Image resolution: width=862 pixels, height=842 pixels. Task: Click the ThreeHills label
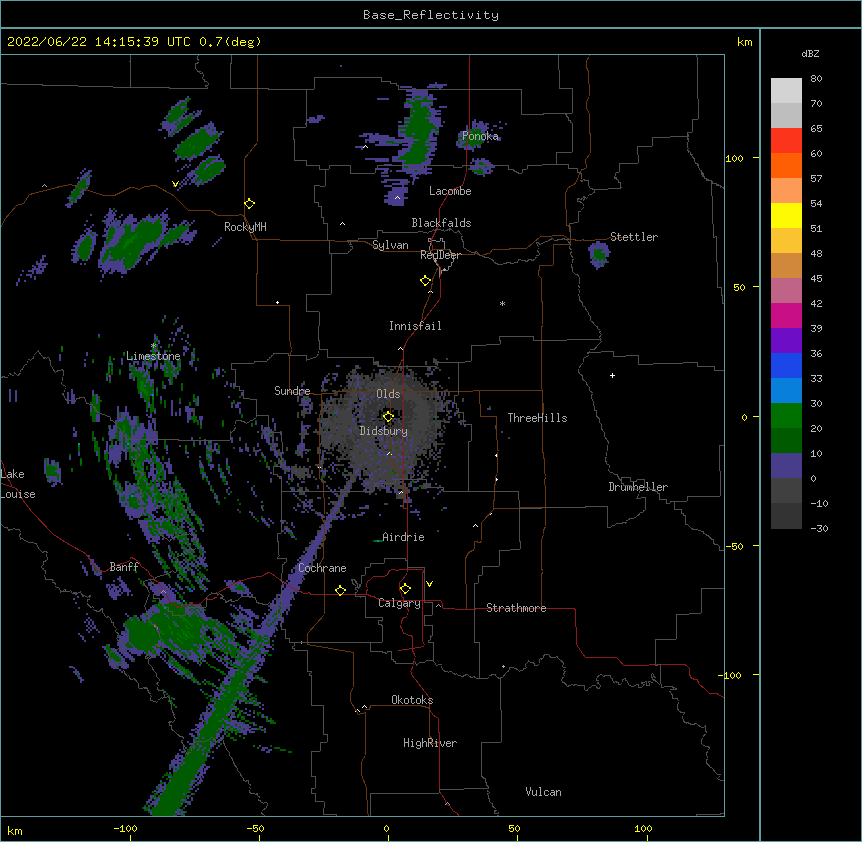click(537, 418)
